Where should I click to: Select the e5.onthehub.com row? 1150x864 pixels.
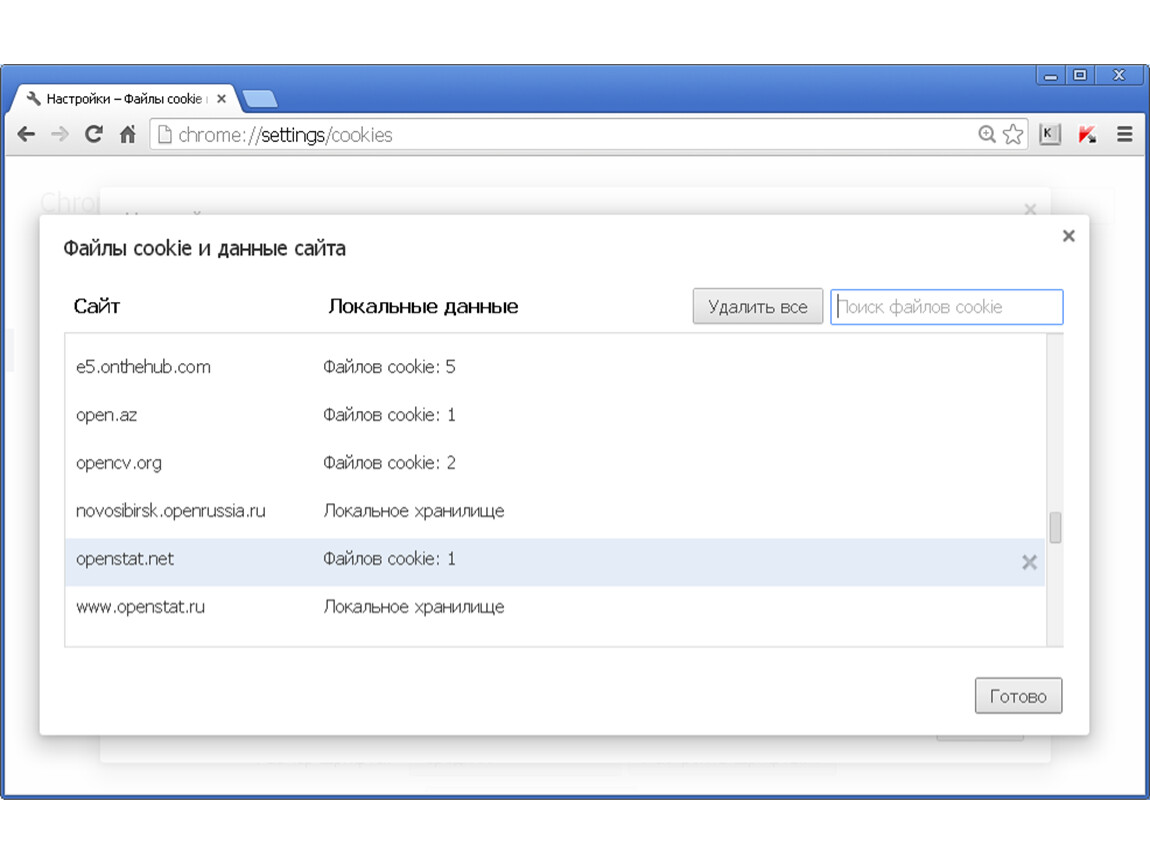[x=555, y=367]
